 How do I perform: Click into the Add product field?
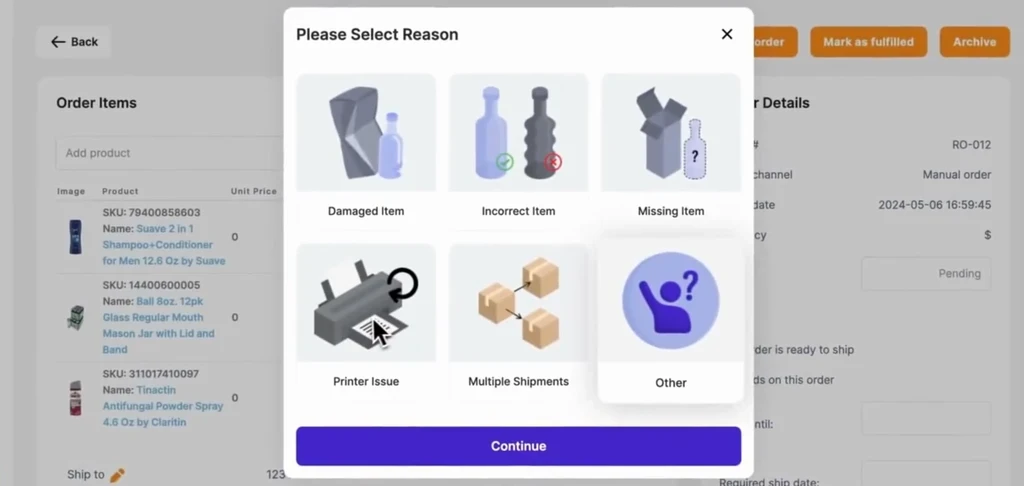[170, 153]
